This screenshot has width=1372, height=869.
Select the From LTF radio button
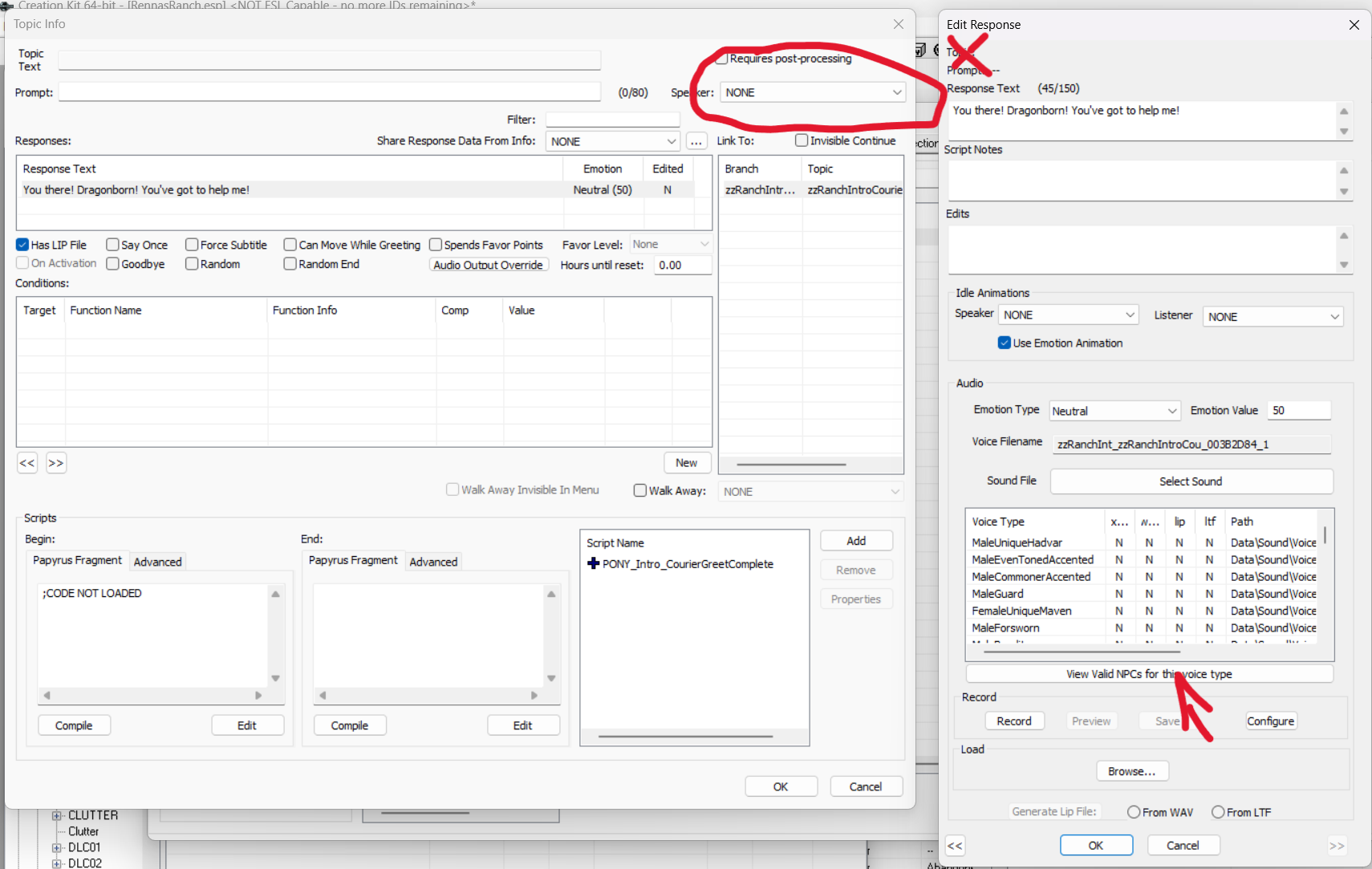click(x=1218, y=812)
